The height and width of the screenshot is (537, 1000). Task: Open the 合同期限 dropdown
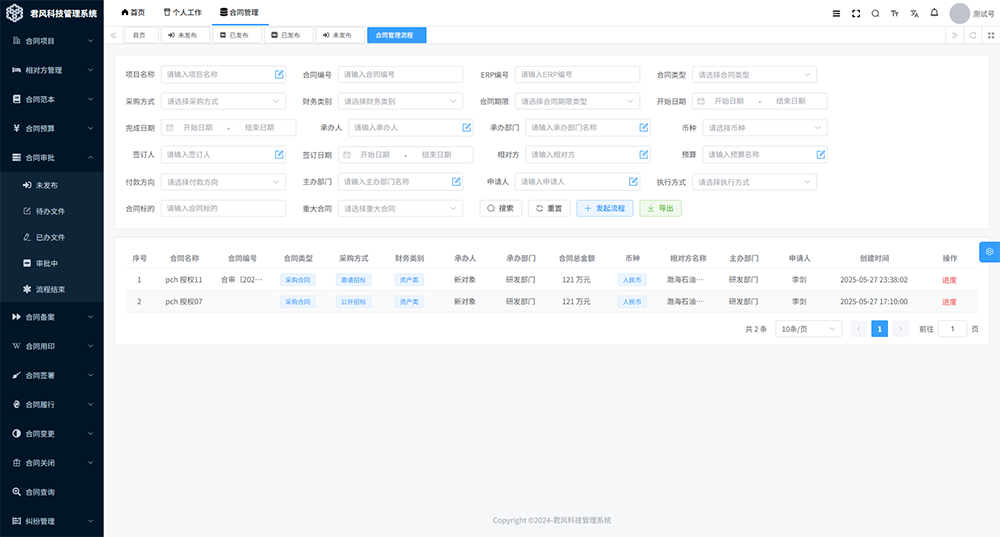577,101
